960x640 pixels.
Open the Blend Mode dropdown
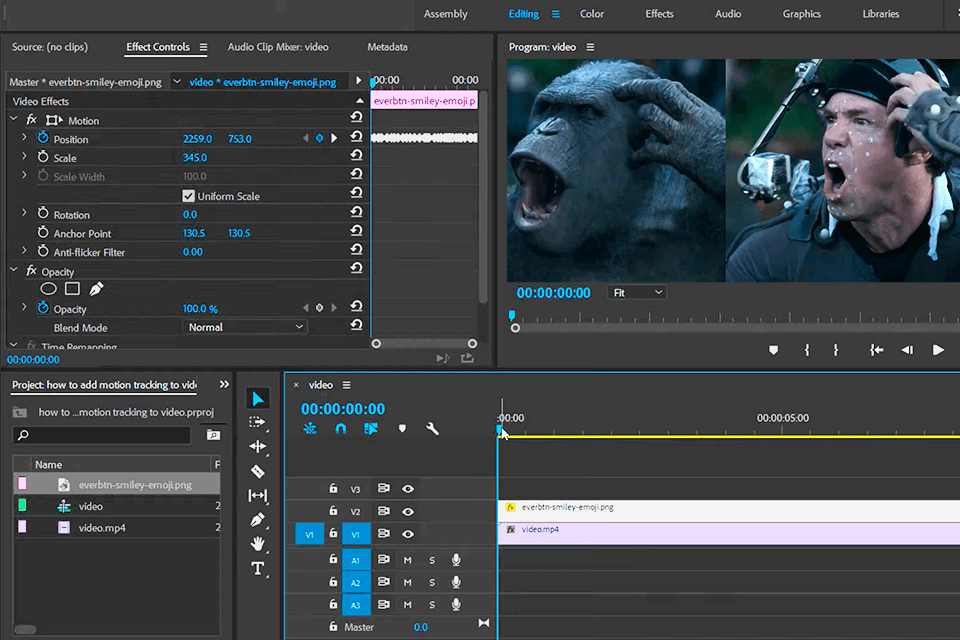click(x=244, y=327)
